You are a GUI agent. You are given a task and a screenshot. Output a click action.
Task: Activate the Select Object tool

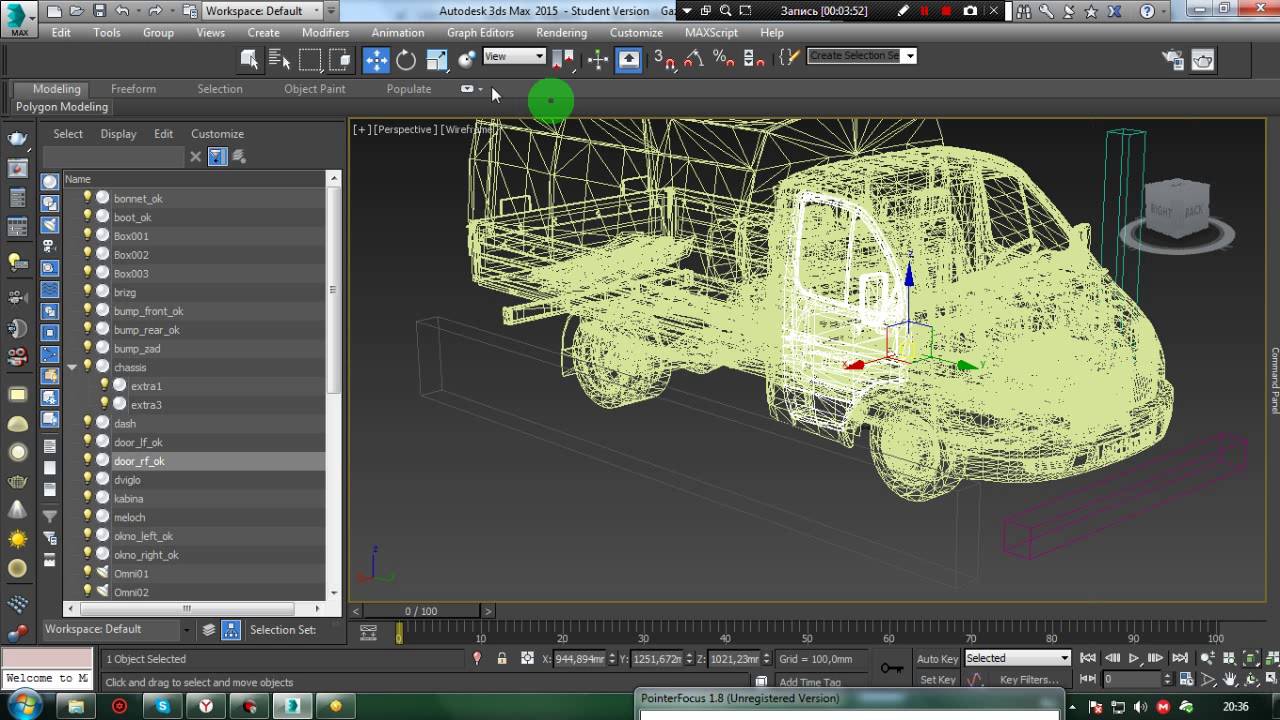(x=249, y=60)
